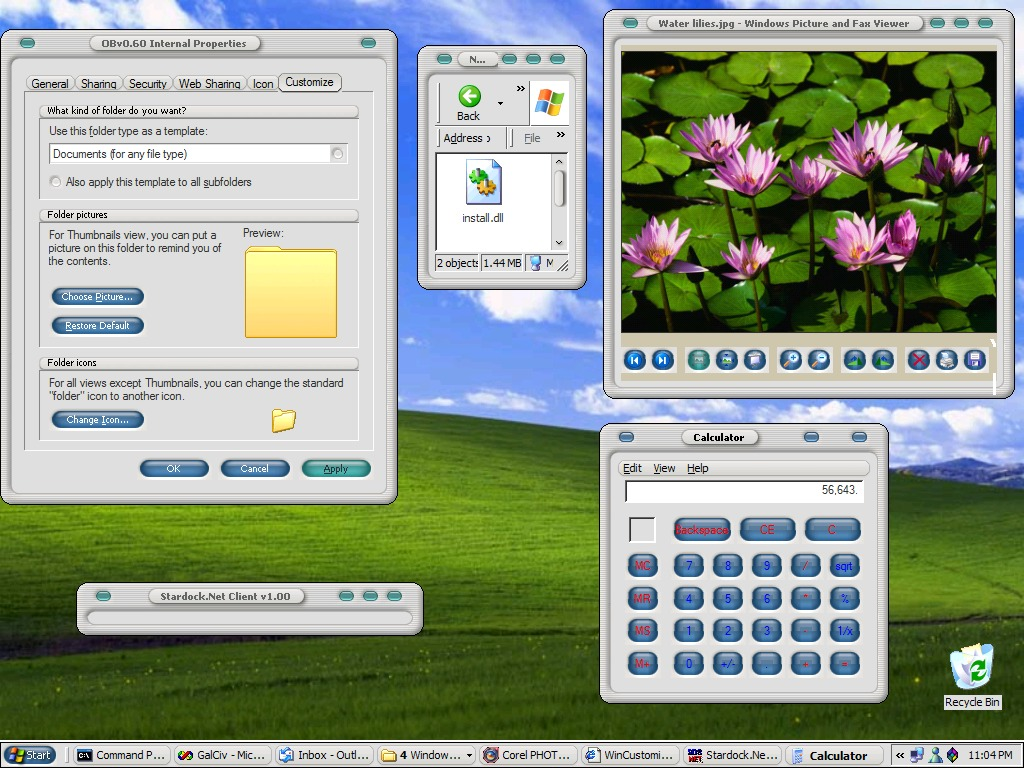Click Stardock.Net Client progress bar
The height and width of the screenshot is (768, 1024).
[249, 618]
